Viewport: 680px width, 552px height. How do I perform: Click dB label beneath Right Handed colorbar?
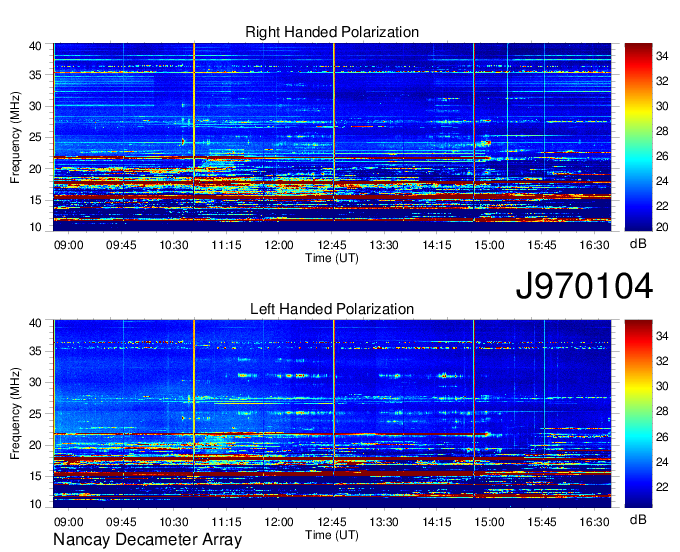[x=638, y=244]
